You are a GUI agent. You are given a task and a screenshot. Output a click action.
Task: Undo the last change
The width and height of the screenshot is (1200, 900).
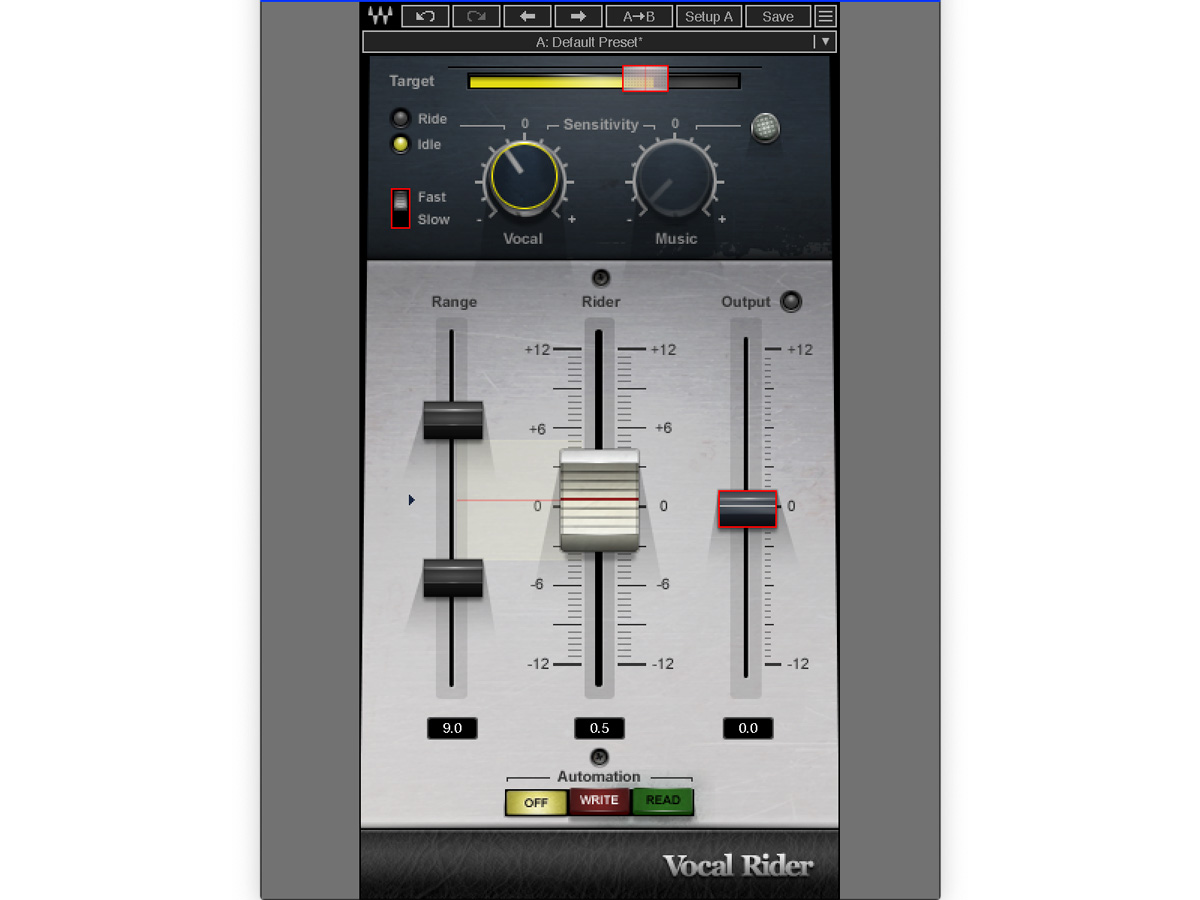coord(425,16)
